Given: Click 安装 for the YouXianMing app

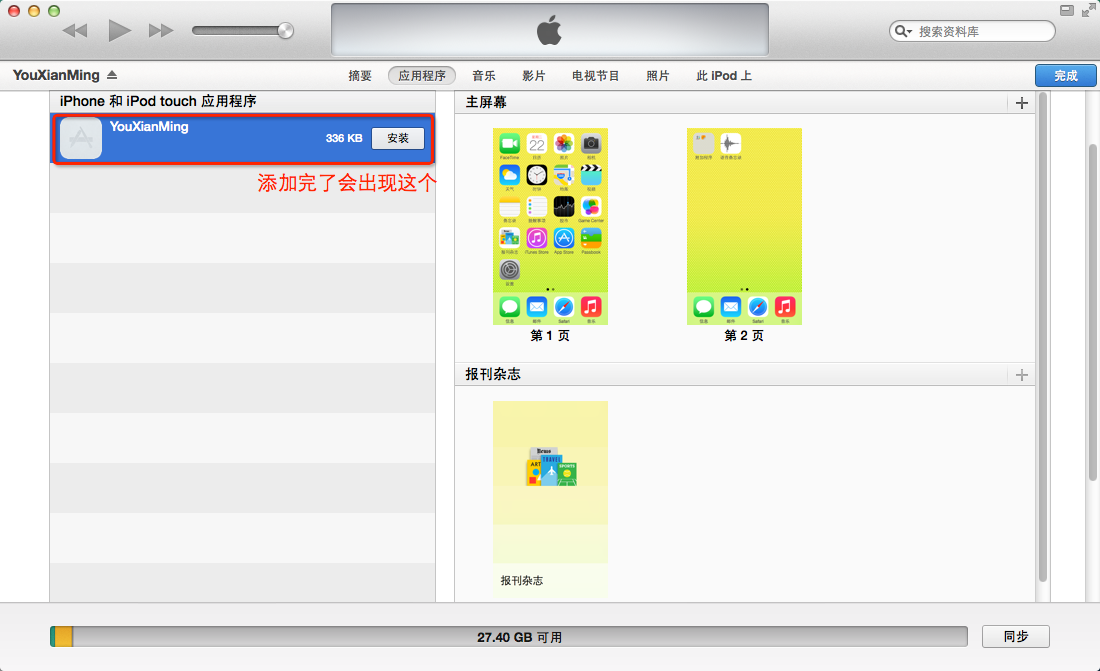Looking at the screenshot, I should (398, 138).
